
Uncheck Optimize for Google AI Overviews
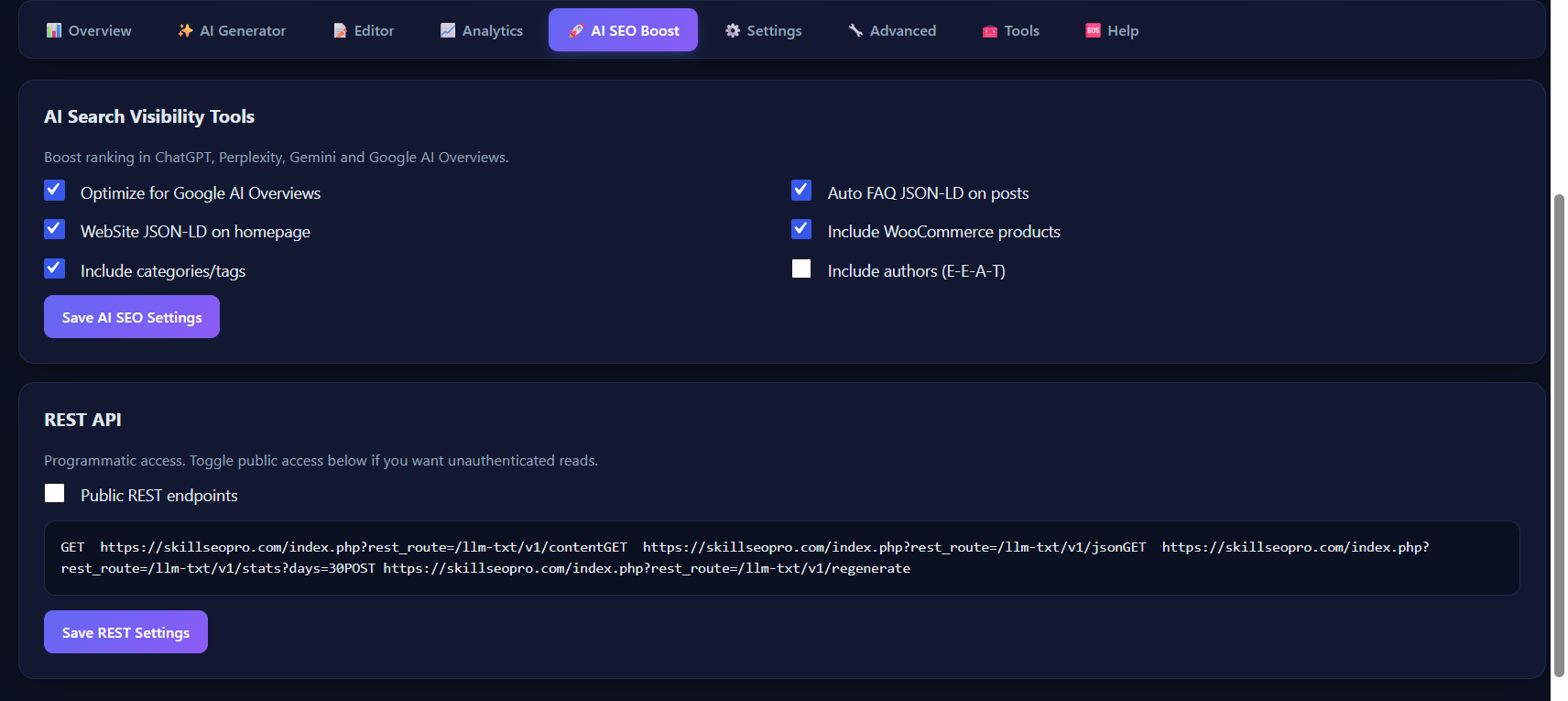coord(55,190)
